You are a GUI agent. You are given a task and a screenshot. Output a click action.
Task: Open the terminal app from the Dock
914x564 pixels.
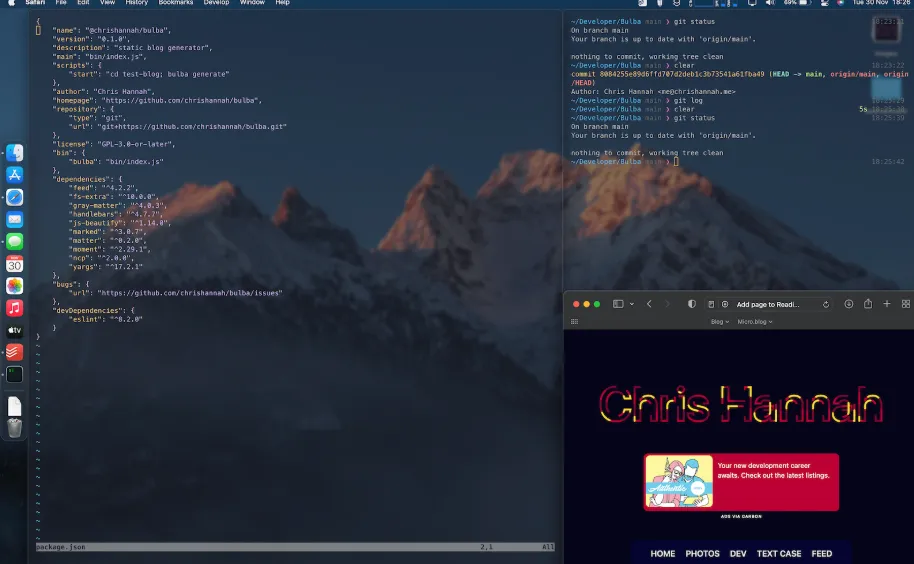[15, 374]
